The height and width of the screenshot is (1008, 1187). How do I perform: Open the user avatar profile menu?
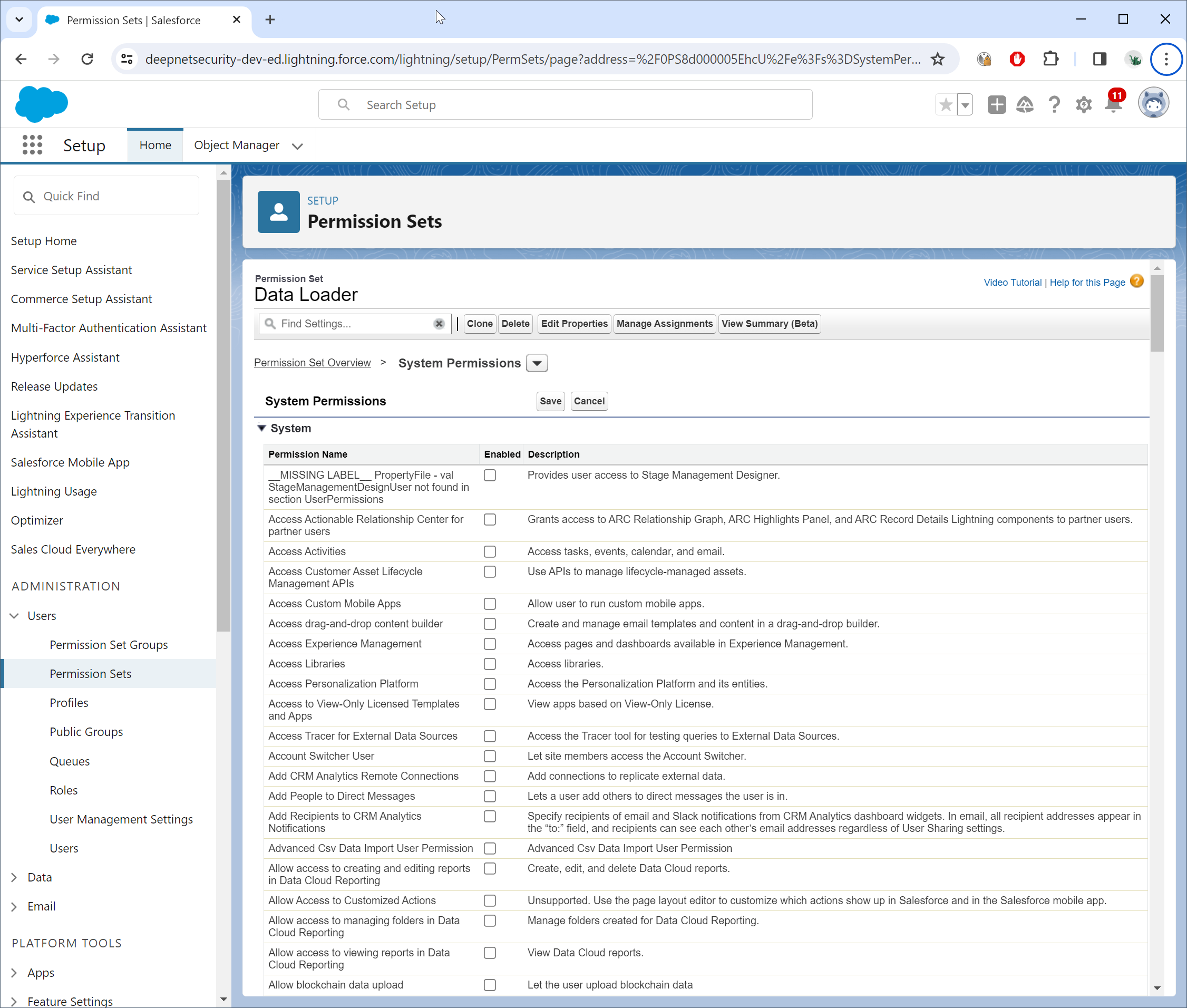[1153, 104]
